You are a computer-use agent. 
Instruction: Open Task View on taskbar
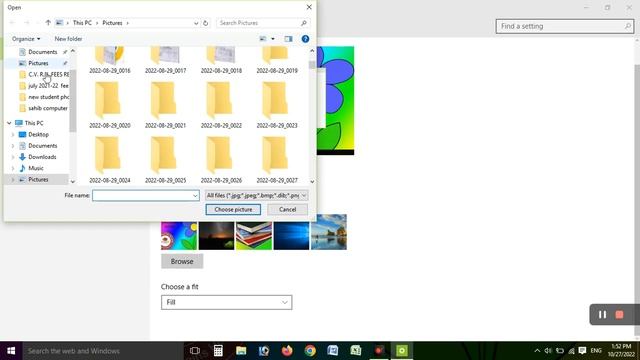click(x=195, y=351)
